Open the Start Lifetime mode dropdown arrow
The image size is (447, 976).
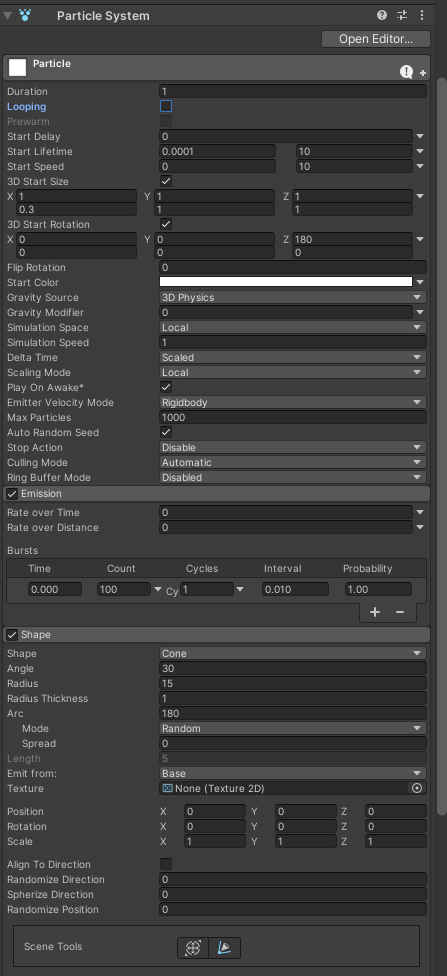[420, 151]
